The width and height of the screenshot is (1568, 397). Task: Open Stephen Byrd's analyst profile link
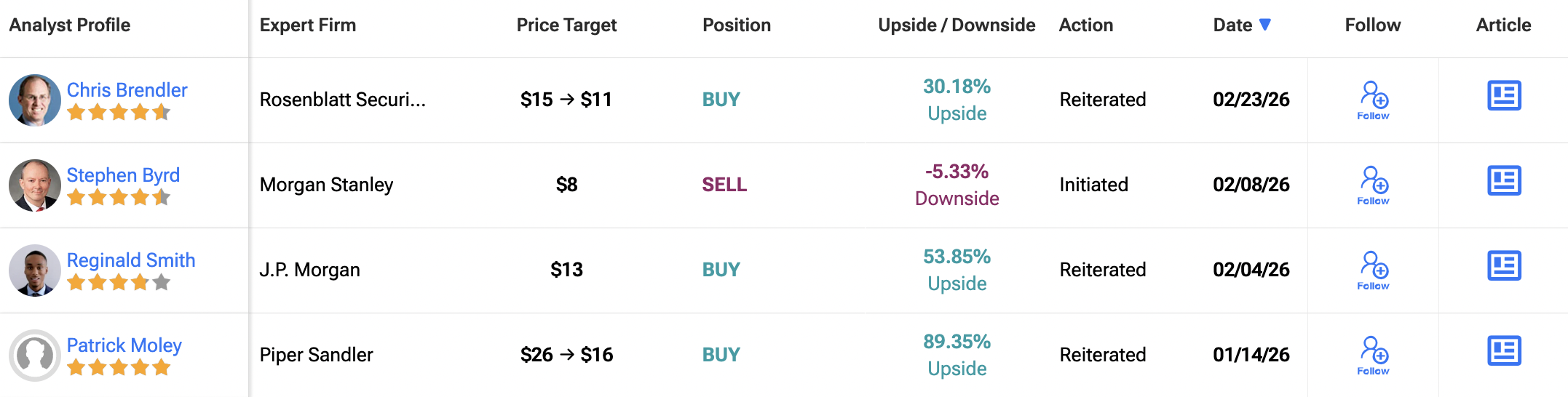[x=123, y=175]
